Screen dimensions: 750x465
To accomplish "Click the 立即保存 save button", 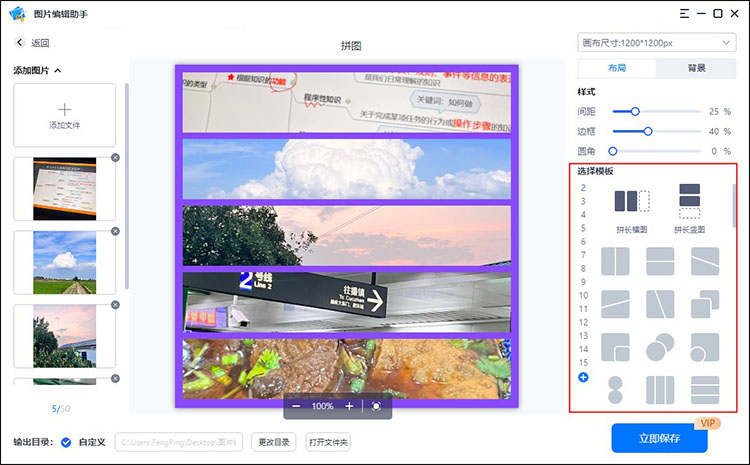I will point(659,438).
